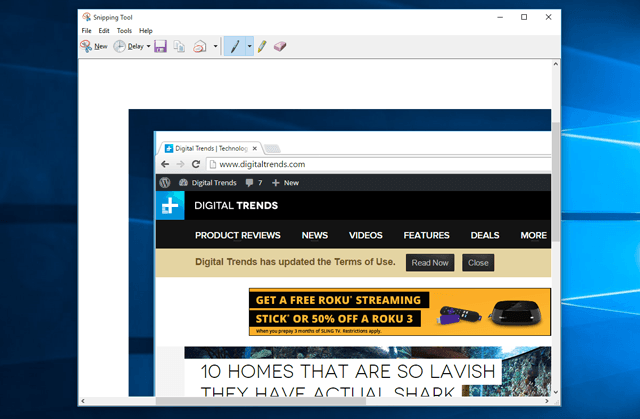Click the Roku streaming stick ad banner
640x419 pixels.
pos(400,312)
